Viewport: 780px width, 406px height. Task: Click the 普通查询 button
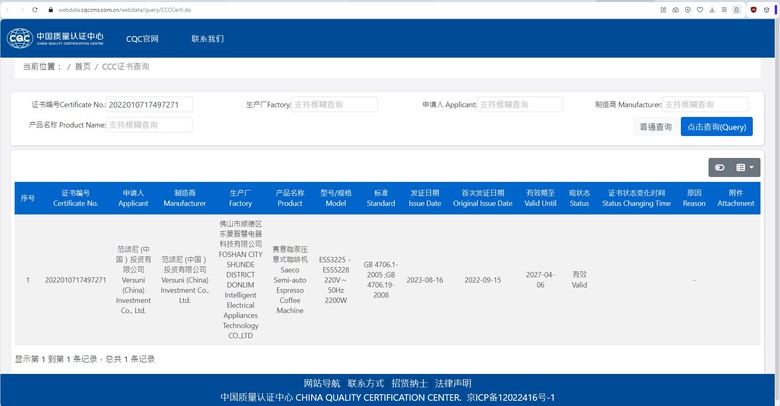(656, 127)
